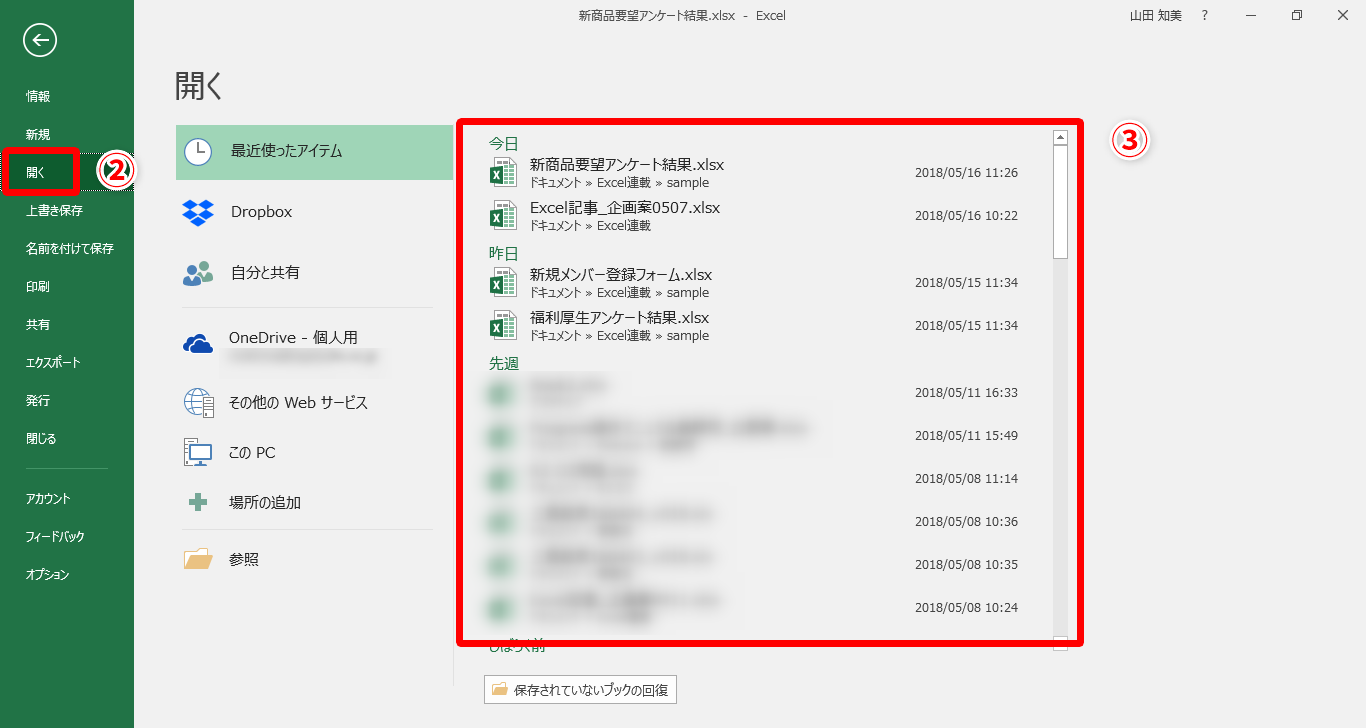Select the 最近使ったアイテム clock icon

pos(198,152)
